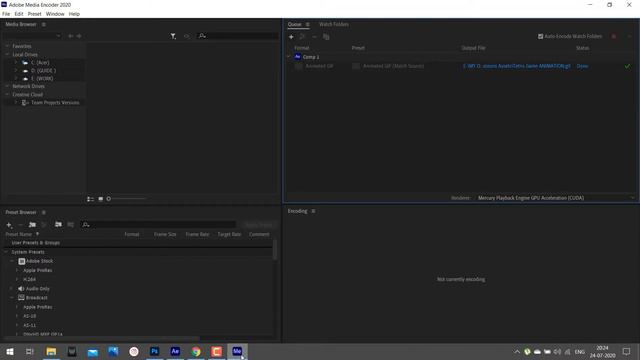Click Ingest eye icon in Media Browser
Image resolution: width=640 pixels, height=360 pixels.
[x=187, y=36]
